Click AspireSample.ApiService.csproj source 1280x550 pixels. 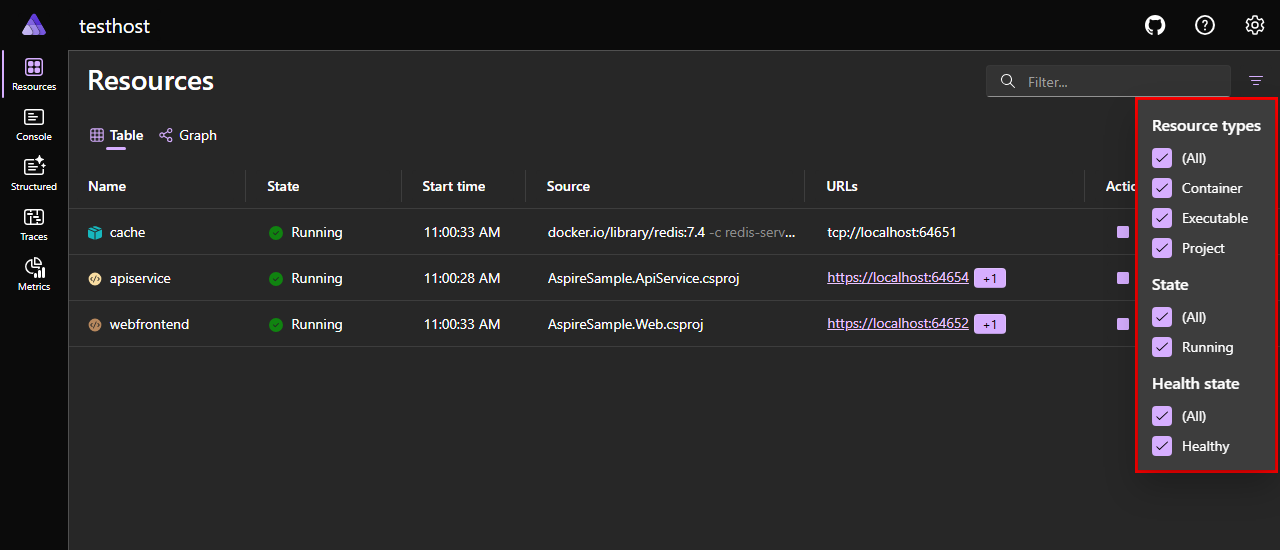tap(644, 278)
